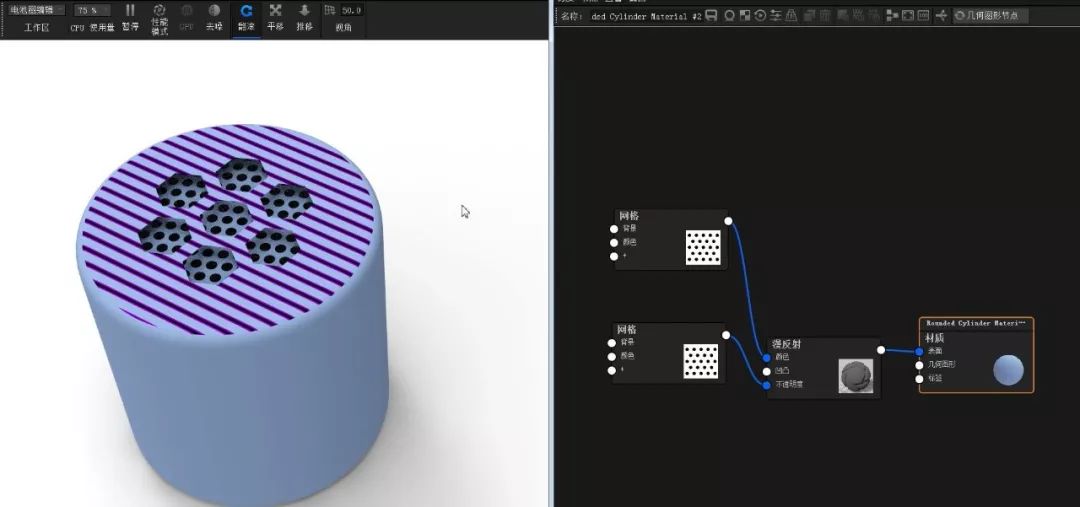Click the 材质 node 表面 surface input socket

point(919,351)
